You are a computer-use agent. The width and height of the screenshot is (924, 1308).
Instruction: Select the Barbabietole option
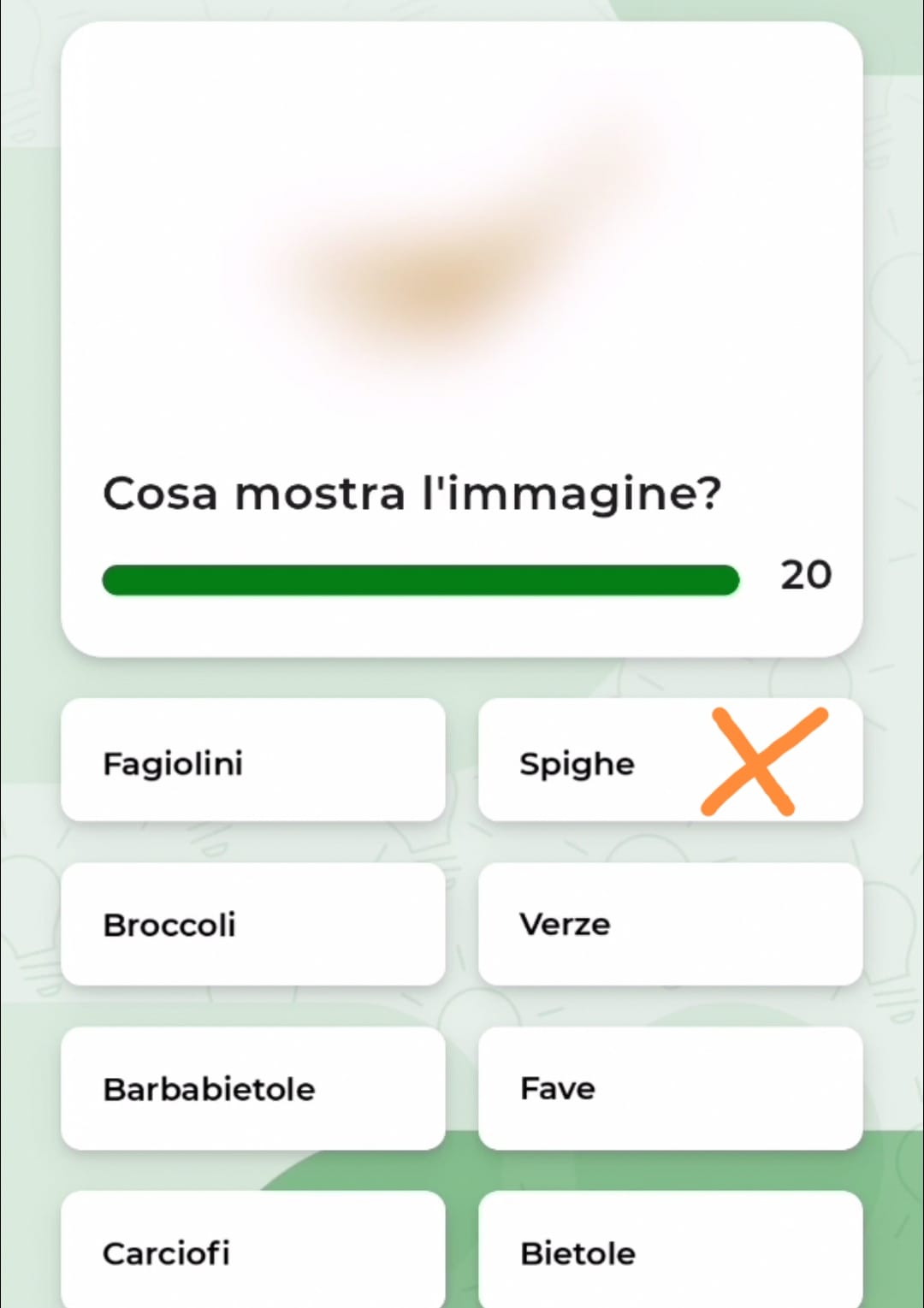(252, 1088)
